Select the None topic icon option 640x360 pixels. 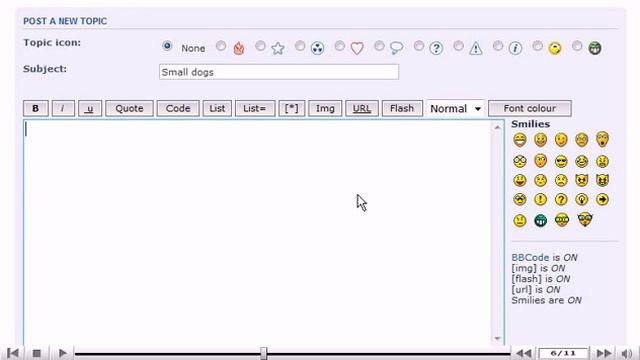click(167, 46)
